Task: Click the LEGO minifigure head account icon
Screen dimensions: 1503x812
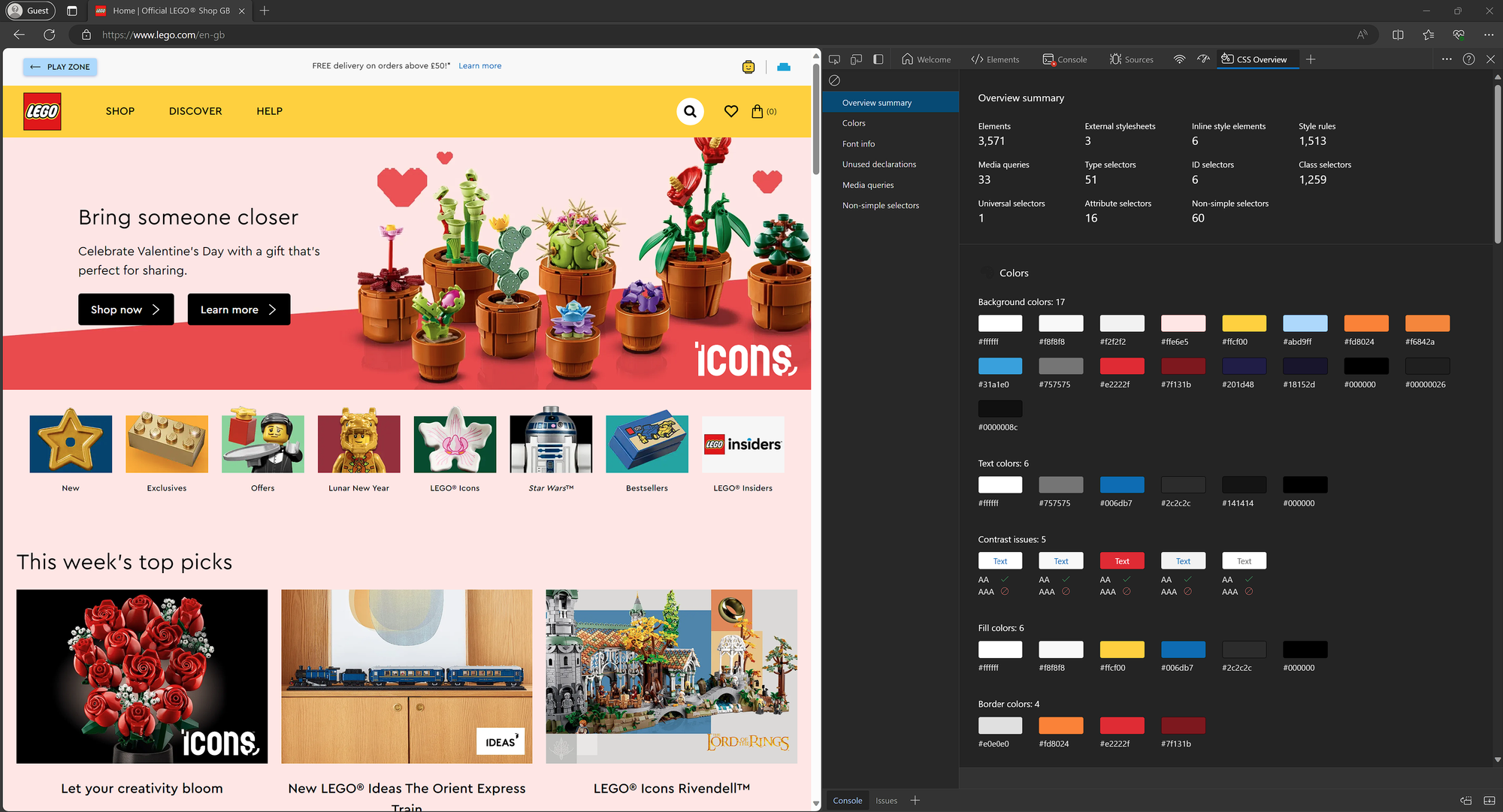Action: (748, 67)
